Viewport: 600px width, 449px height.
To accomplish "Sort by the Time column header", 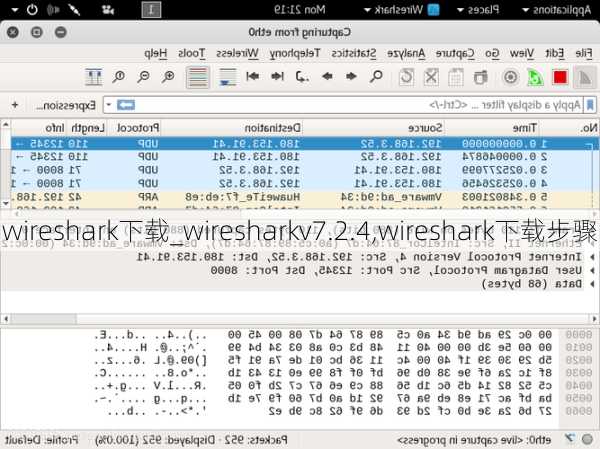I will (491, 127).
